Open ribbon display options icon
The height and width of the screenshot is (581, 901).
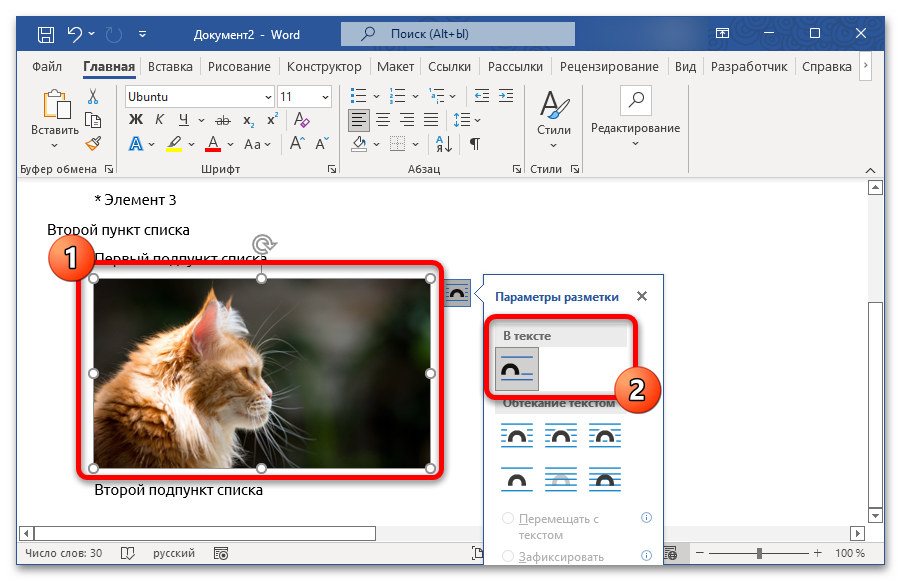pos(722,33)
